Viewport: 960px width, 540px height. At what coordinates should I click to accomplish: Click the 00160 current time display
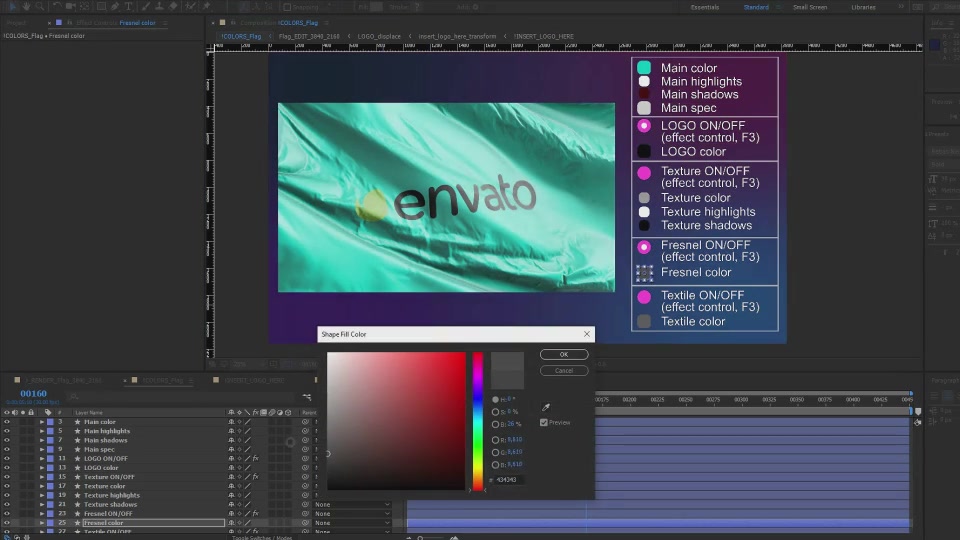[33, 394]
